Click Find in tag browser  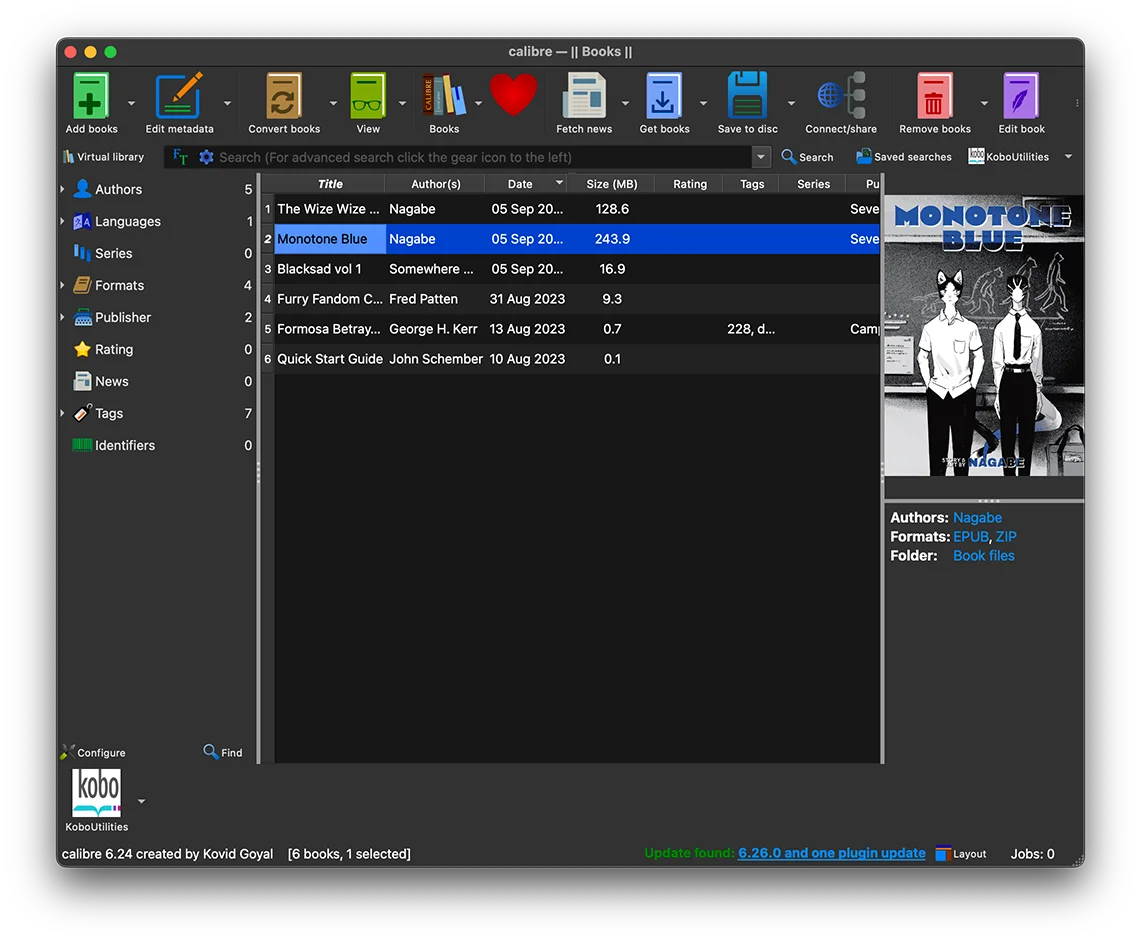pyautogui.click(x=222, y=753)
